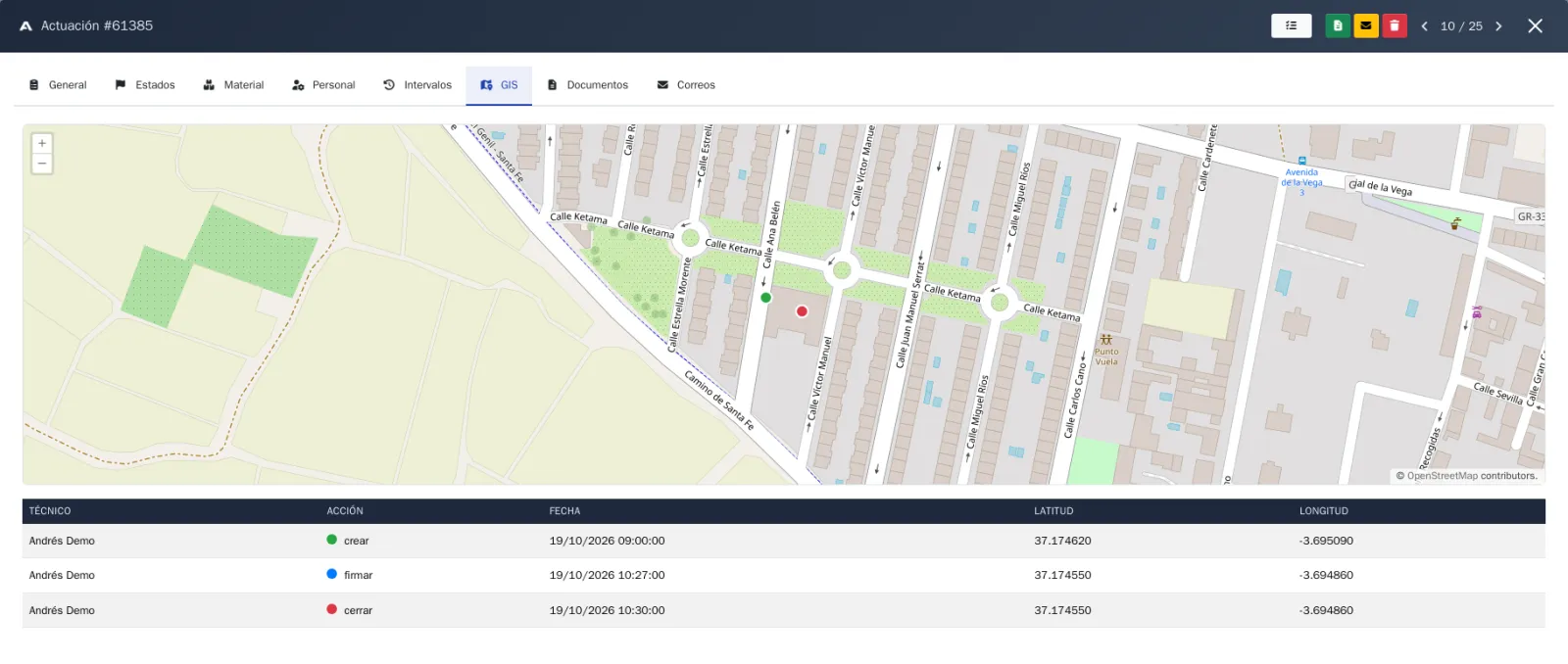Select the Documentos tab
Screen dimensions: 1568x664
(588, 85)
